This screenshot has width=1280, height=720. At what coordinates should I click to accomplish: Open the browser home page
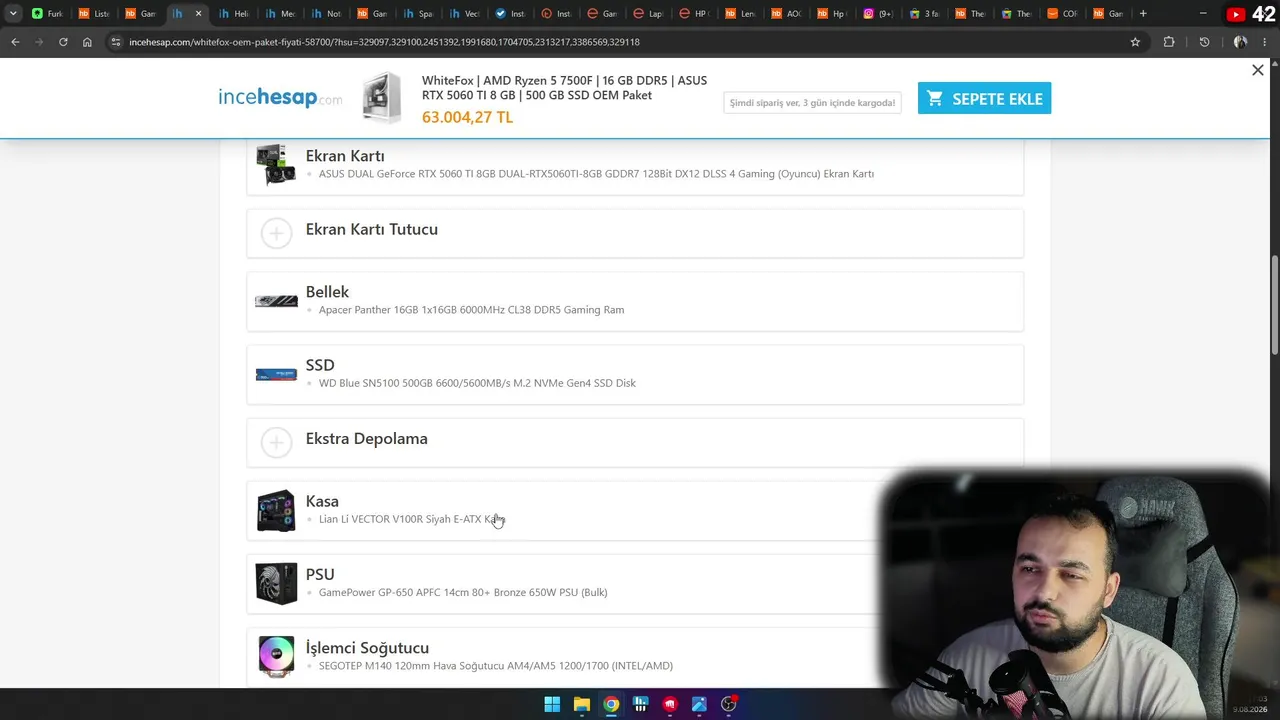pyautogui.click(x=87, y=42)
